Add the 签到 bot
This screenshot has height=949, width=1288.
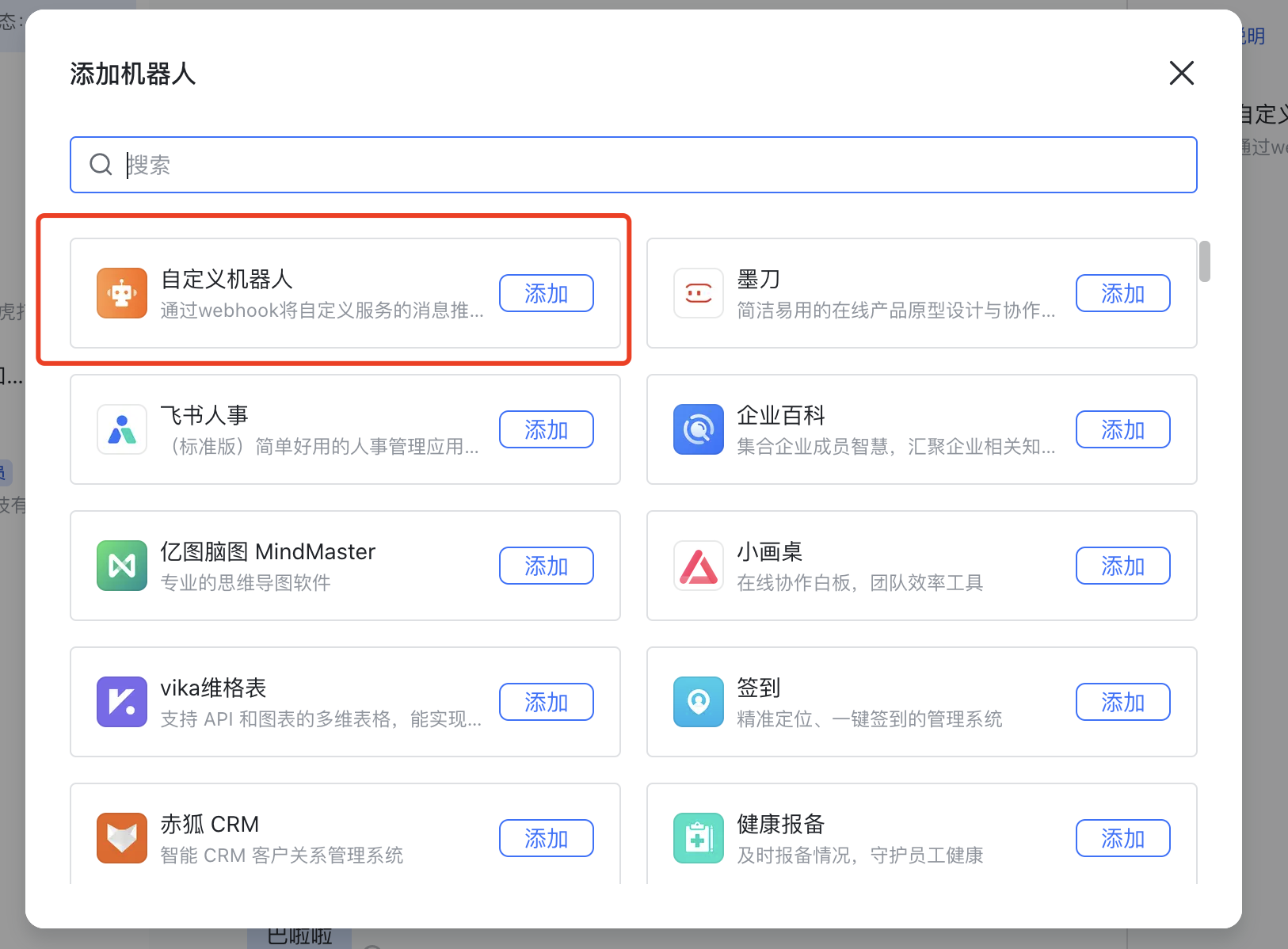[x=1123, y=702]
